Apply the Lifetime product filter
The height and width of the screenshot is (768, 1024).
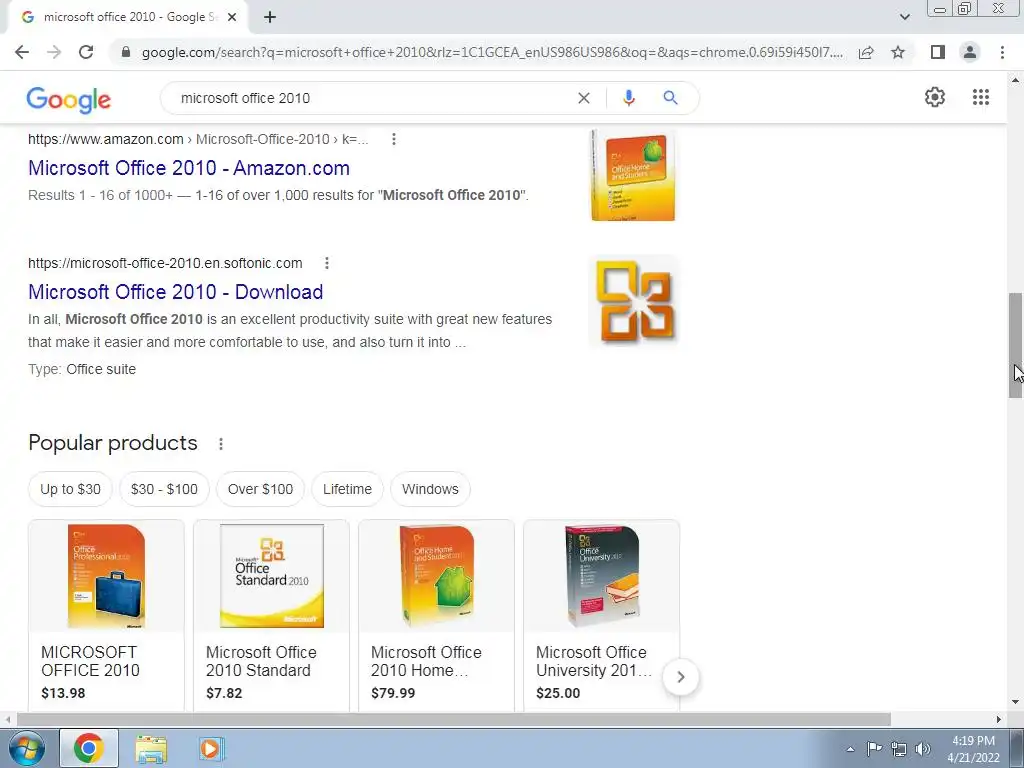pos(347,489)
